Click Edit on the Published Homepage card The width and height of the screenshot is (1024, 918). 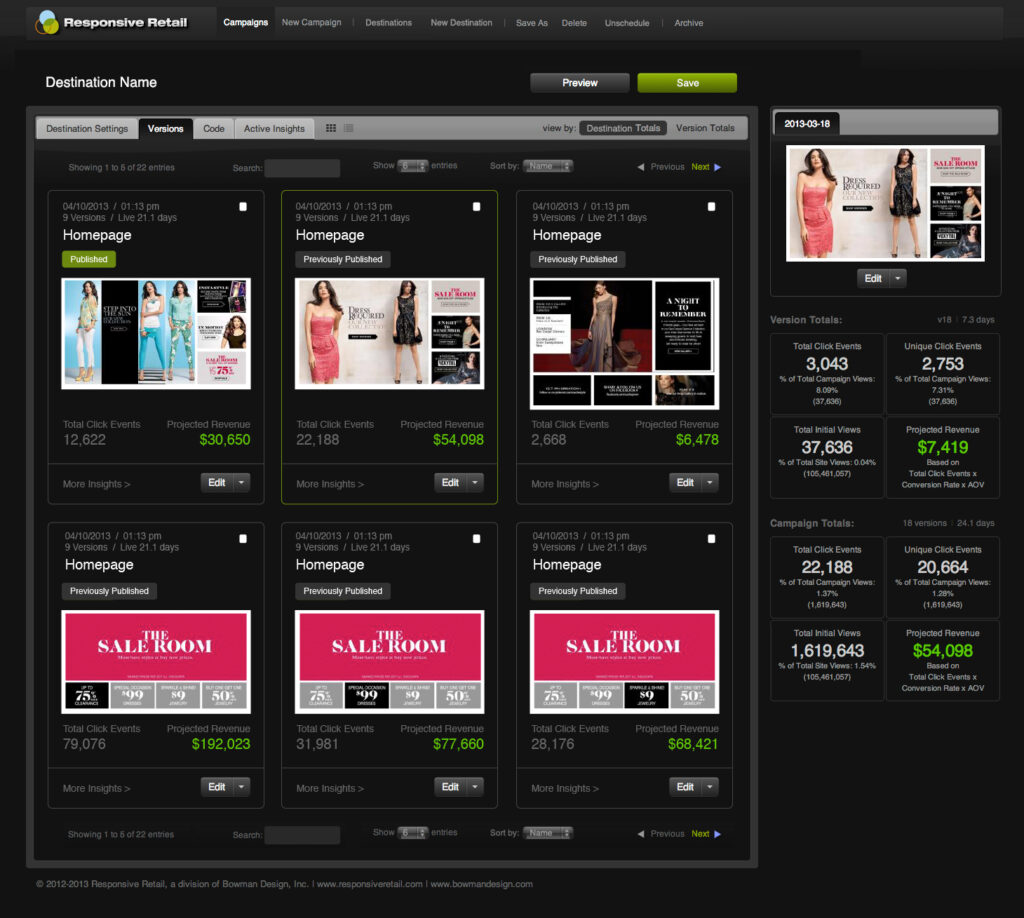(x=217, y=483)
